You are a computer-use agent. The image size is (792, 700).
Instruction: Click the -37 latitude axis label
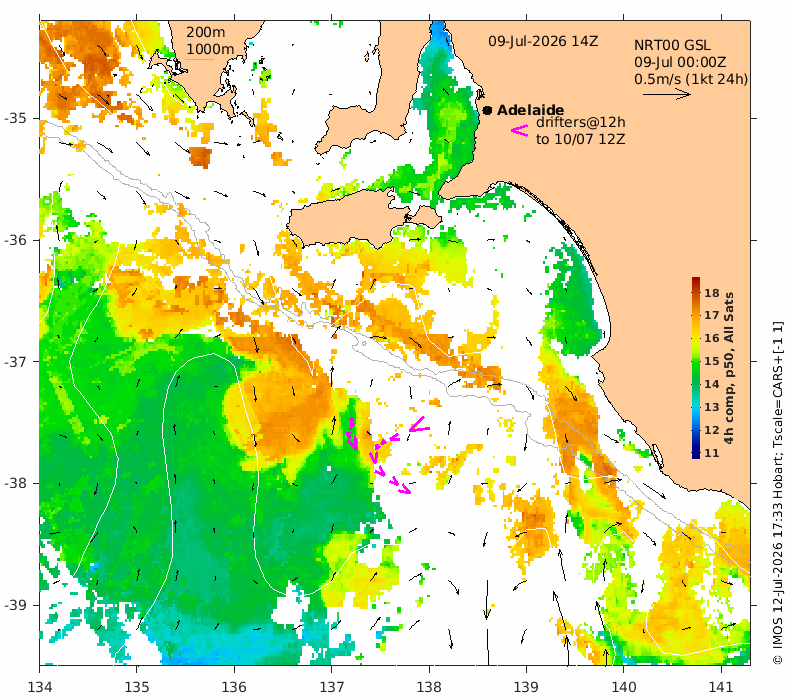pos(15,362)
